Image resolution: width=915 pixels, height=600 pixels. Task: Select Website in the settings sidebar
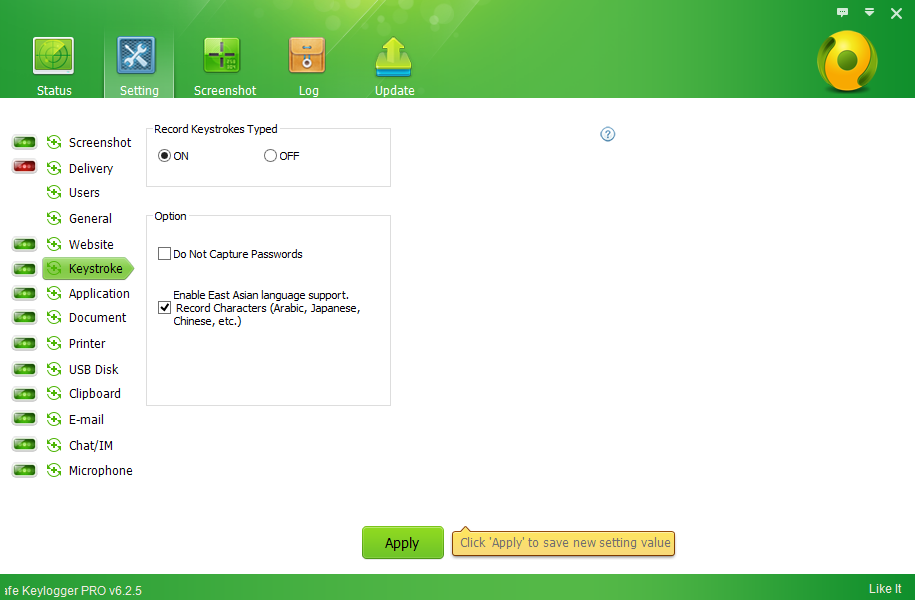(91, 244)
